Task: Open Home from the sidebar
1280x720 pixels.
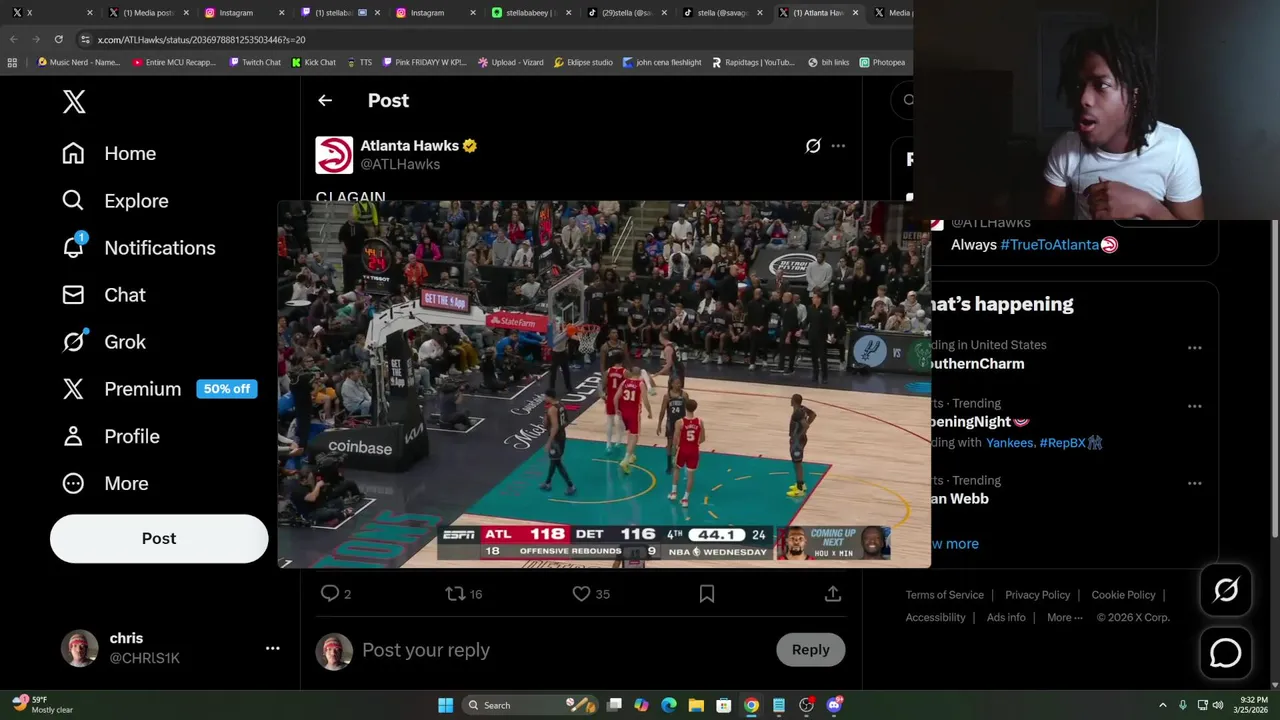Action: click(x=109, y=153)
